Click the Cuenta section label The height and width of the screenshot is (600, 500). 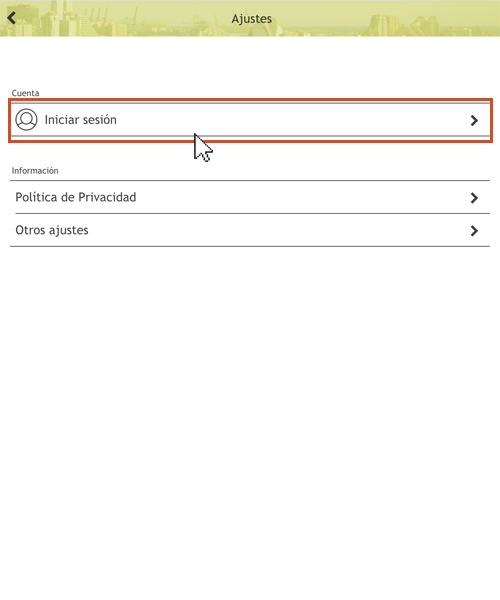[x=25, y=93]
